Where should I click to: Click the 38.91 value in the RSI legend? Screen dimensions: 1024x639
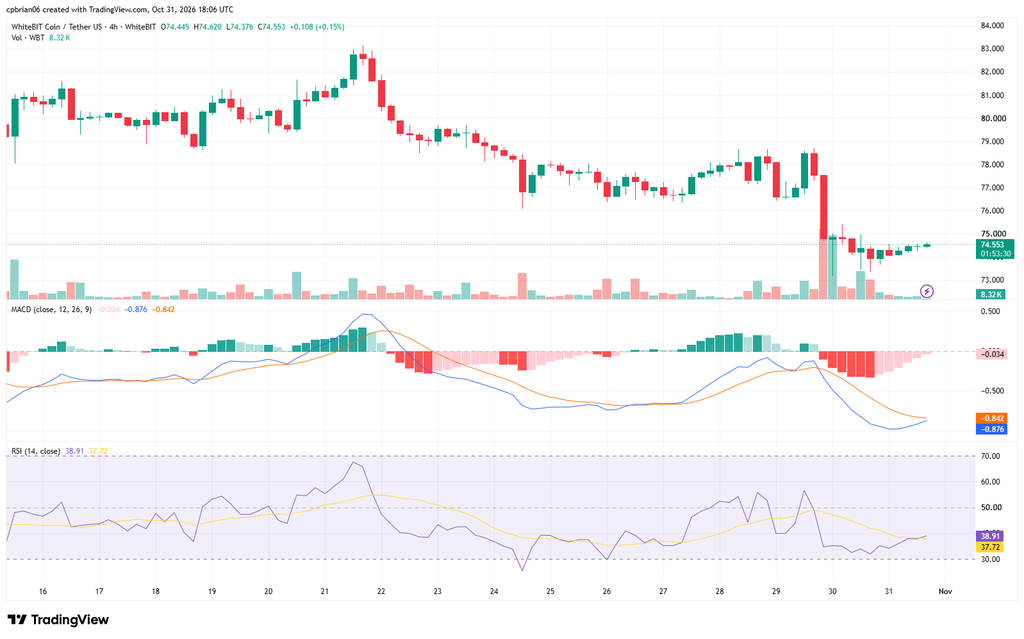point(74,451)
